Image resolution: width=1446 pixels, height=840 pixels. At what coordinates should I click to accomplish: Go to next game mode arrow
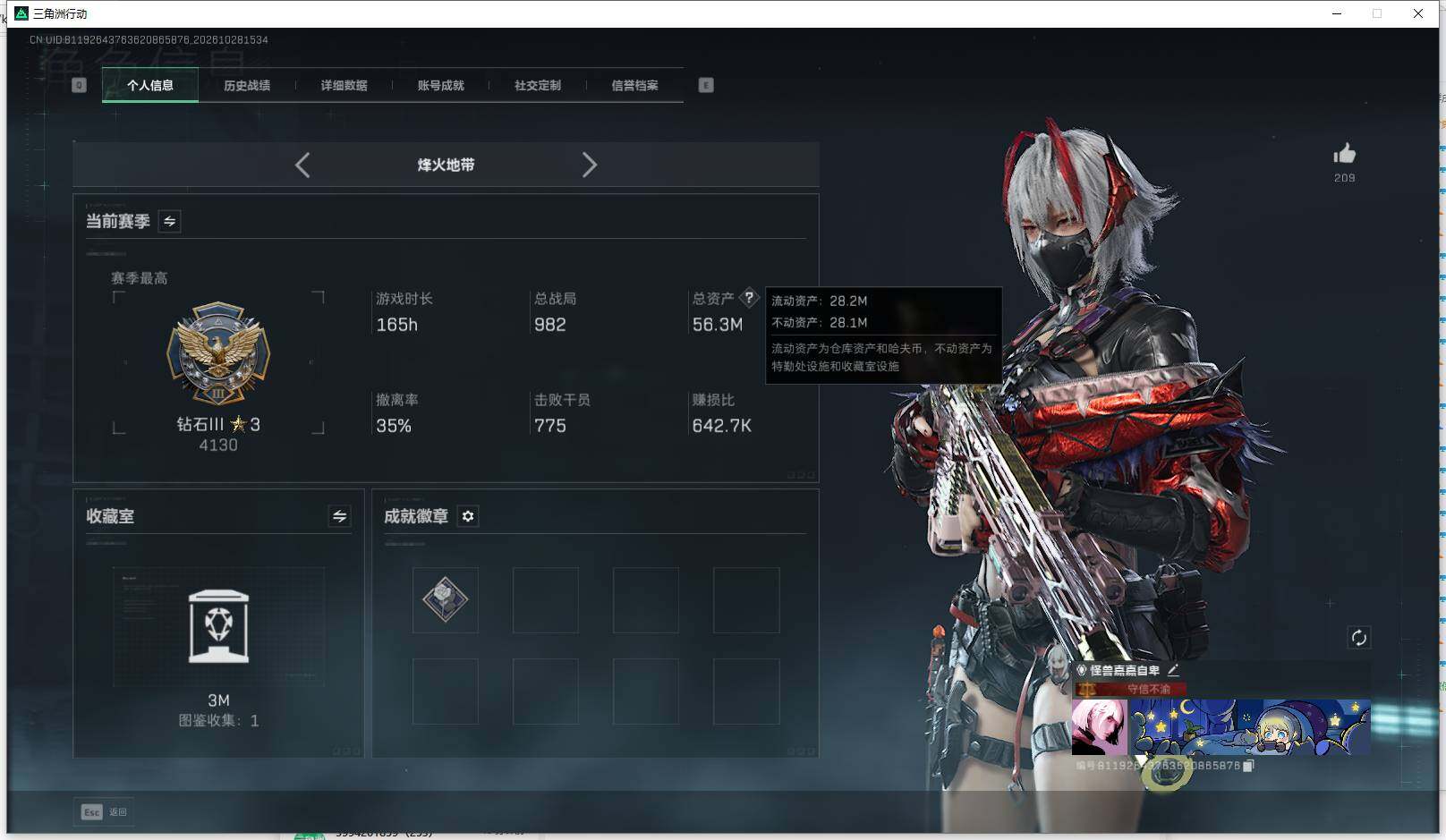point(589,165)
